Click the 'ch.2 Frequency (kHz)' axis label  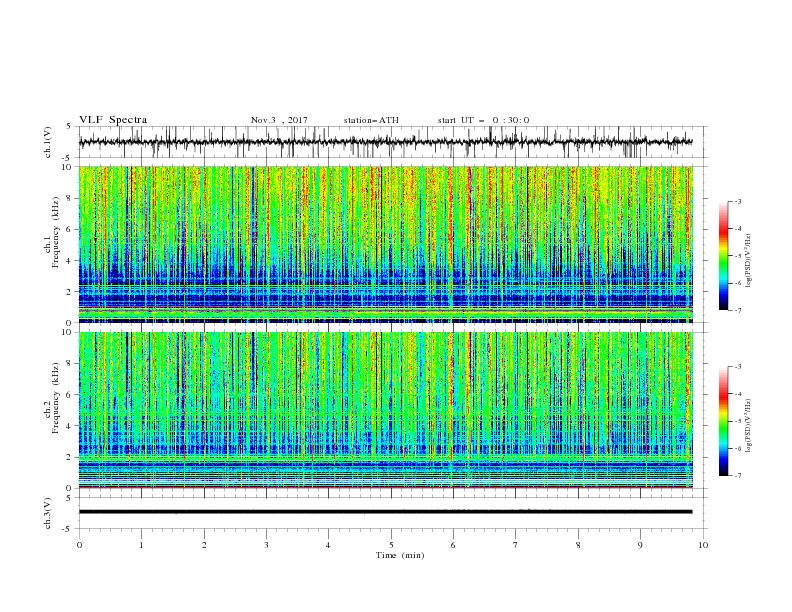[x=52, y=397]
